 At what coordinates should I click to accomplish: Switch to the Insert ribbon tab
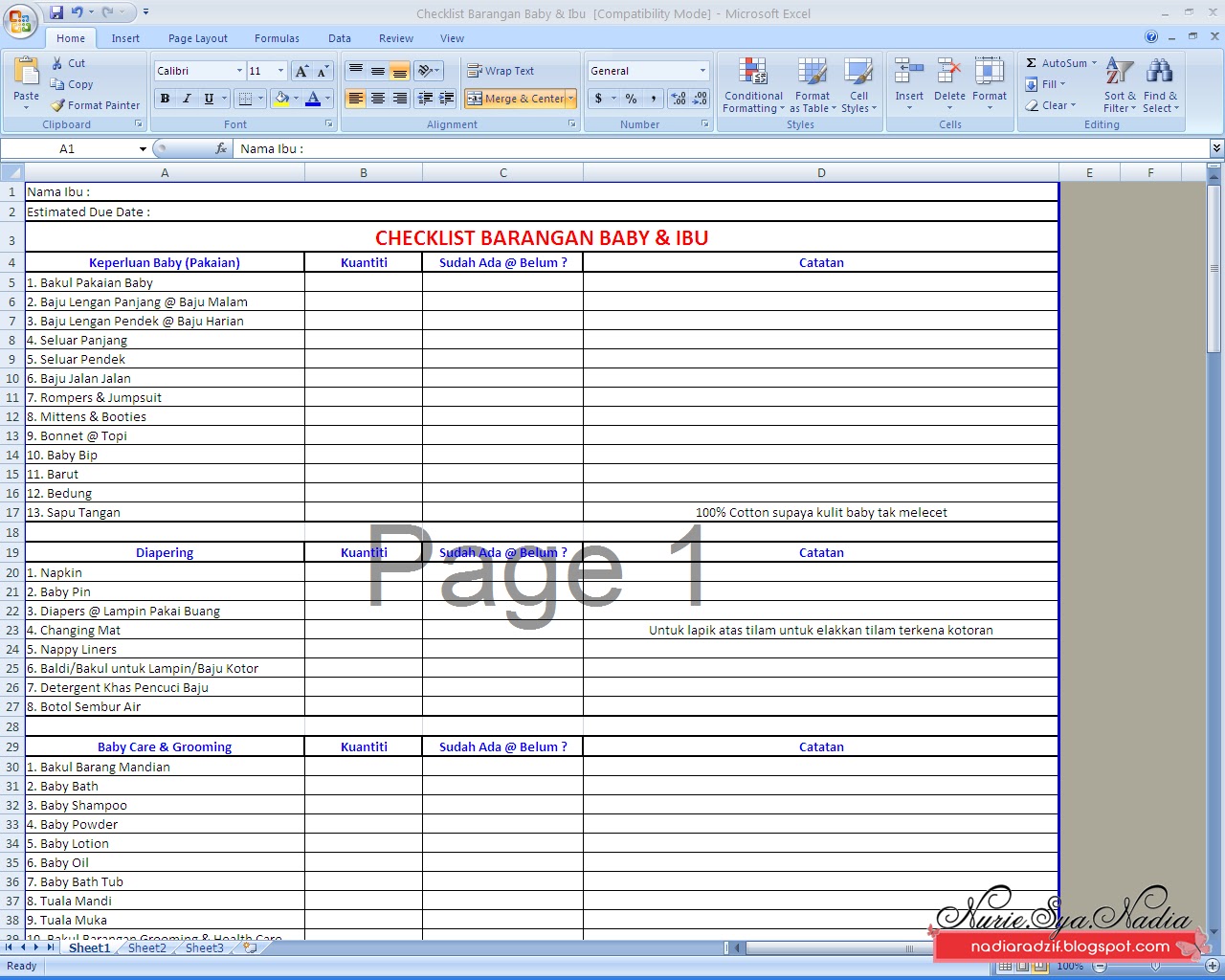click(x=125, y=38)
